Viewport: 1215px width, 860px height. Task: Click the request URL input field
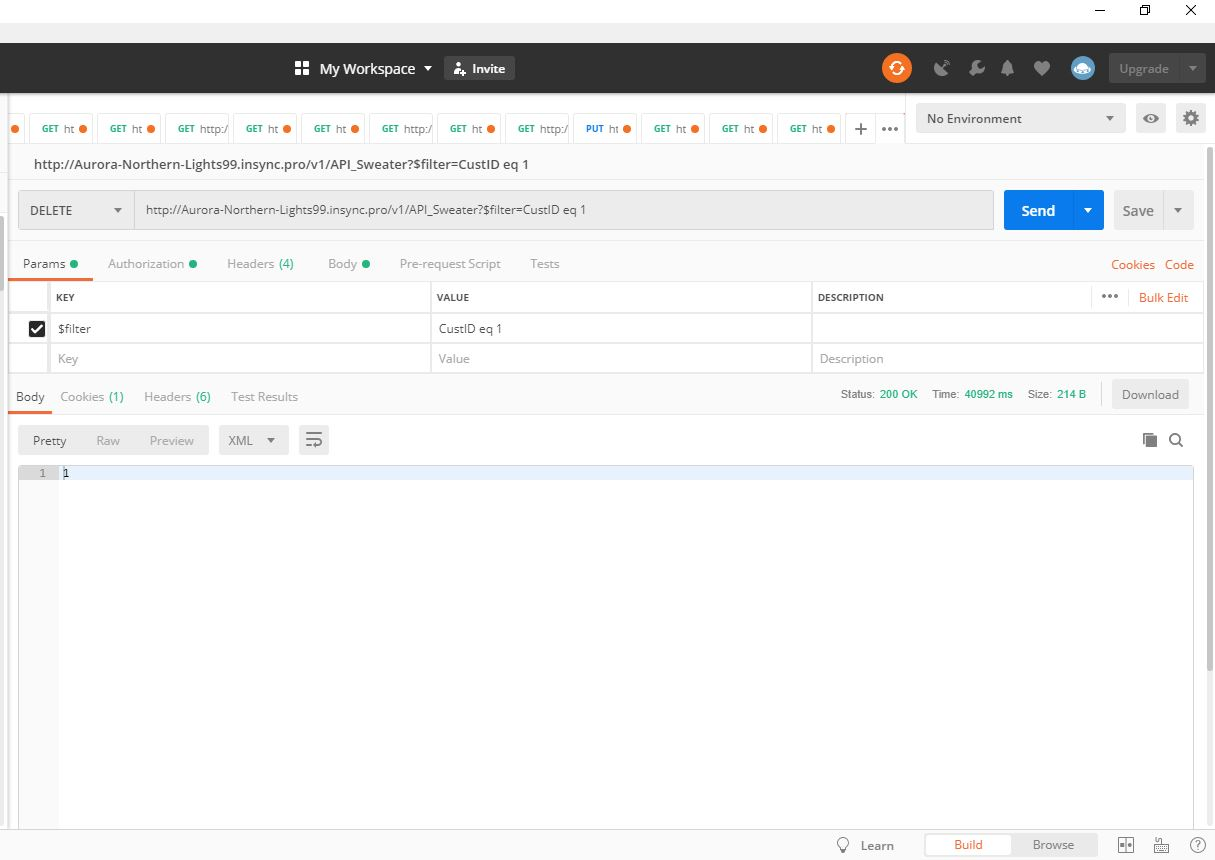(563, 210)
